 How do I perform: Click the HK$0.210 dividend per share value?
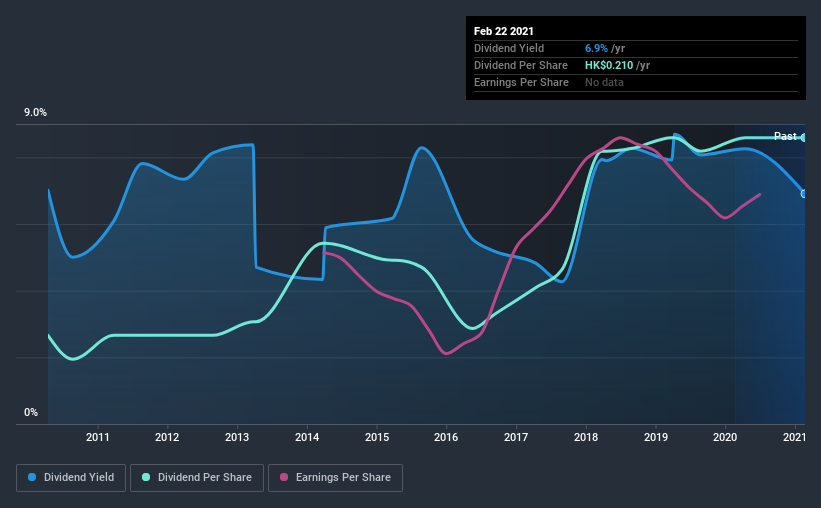(x=609, y=65)
